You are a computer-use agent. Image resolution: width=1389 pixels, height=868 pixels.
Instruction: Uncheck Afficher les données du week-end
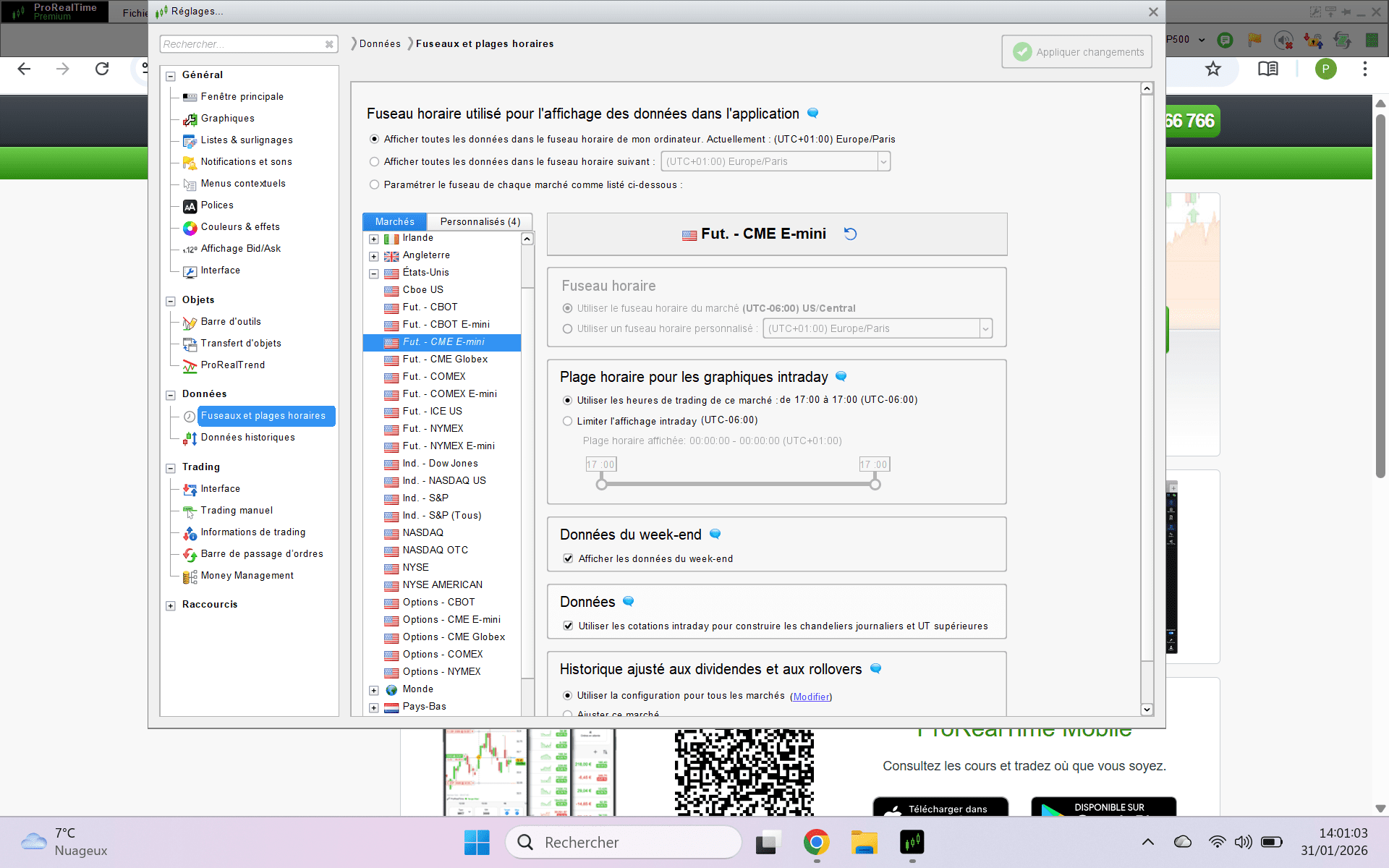pyautogui.click(x=568, y=558)
